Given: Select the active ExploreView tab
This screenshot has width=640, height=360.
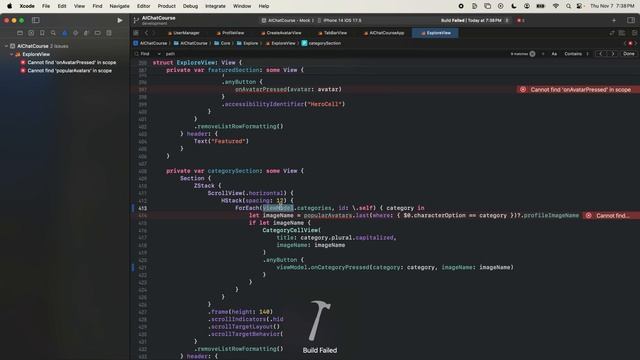Looking at the screenshot, I should pyautogui.click(x=435, y=33).
